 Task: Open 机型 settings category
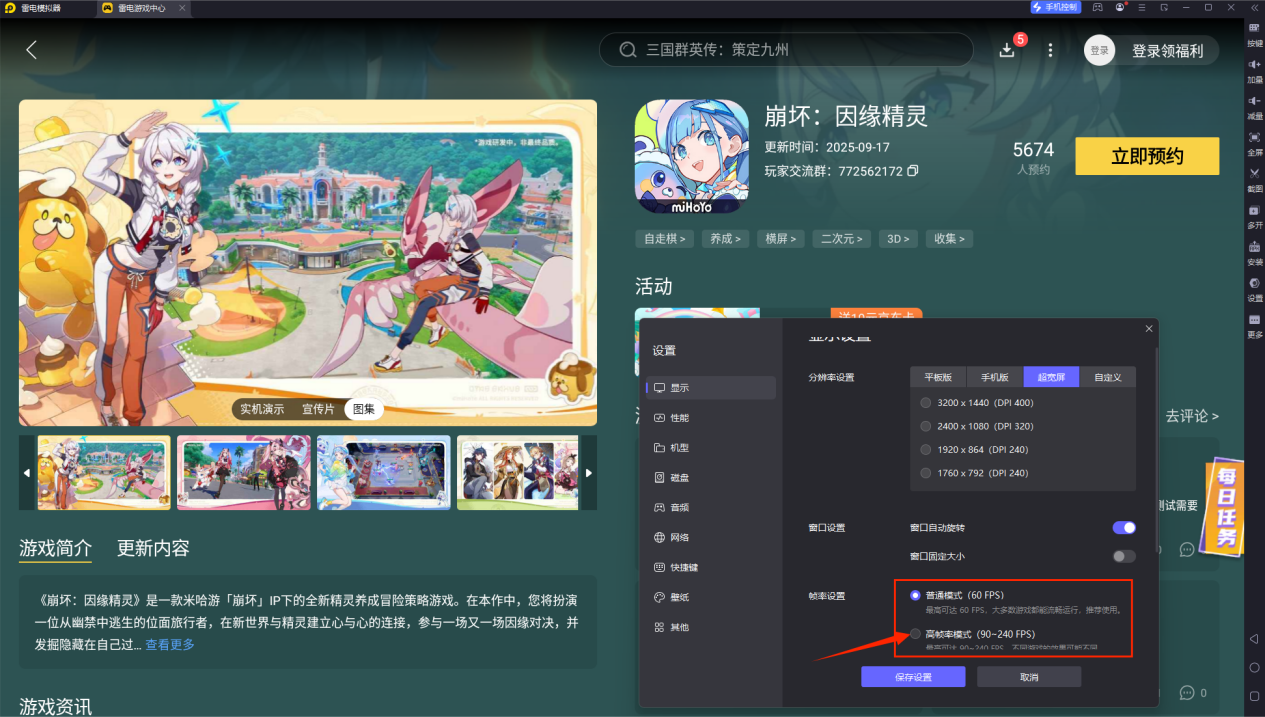(711, 448)
